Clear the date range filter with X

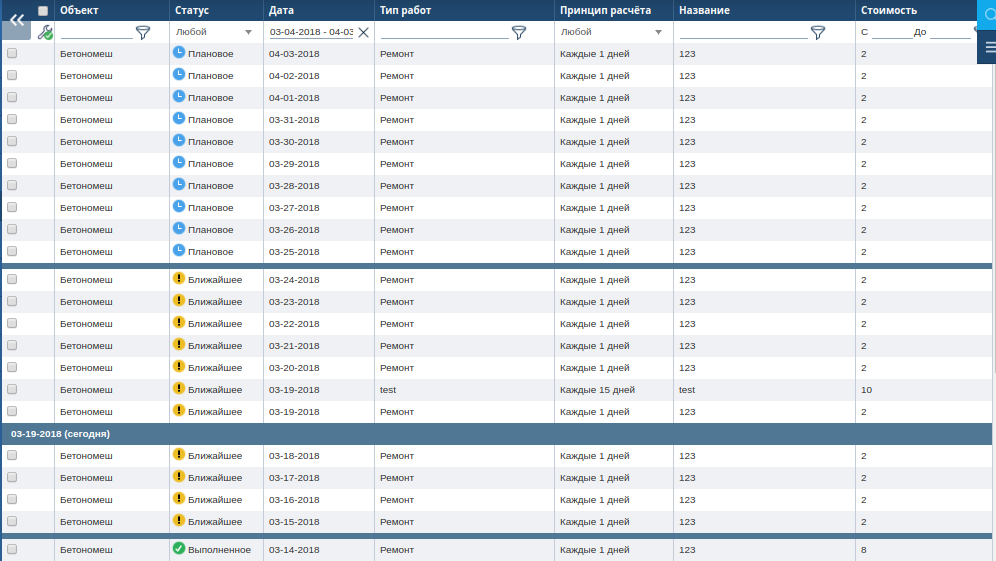(364, 32)
